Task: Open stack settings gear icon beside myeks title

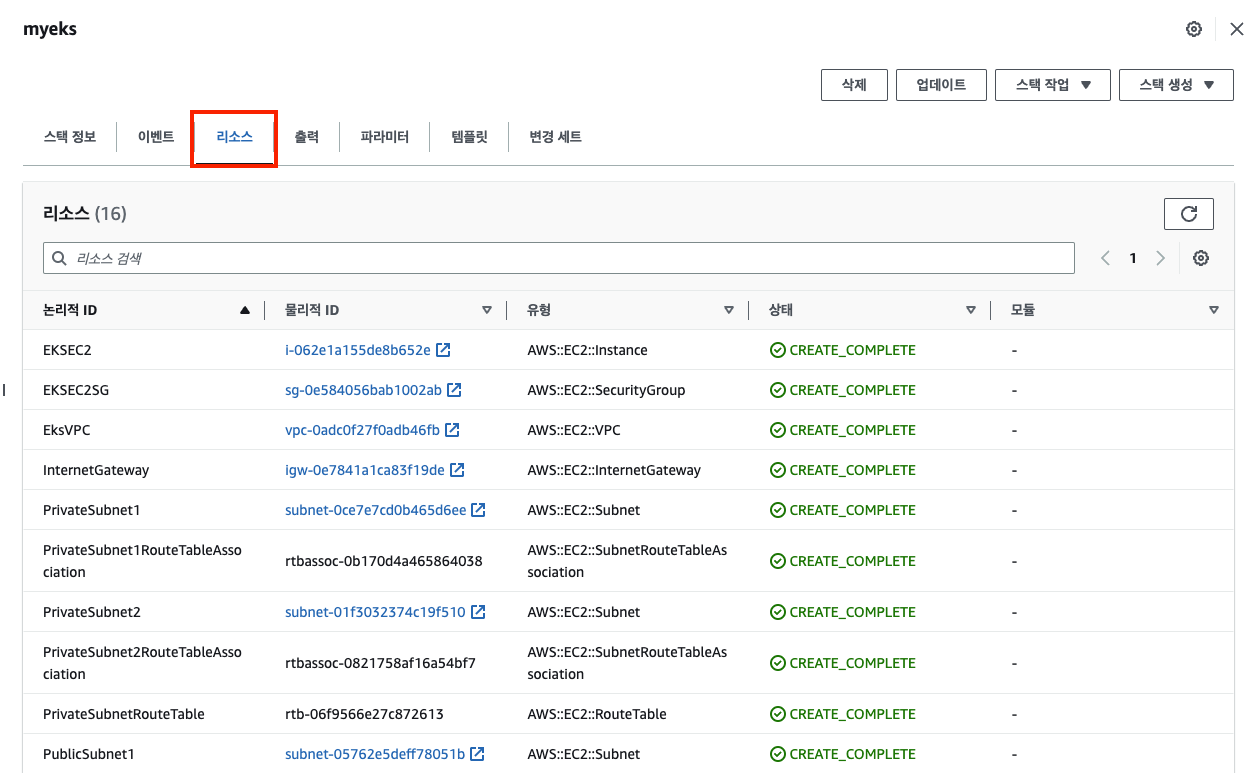Action: [1193, 29]
